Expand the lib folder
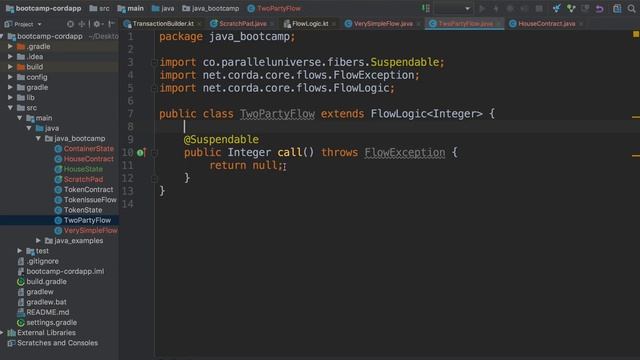Viewport: 640px width, 360px height. (x=10, y=98)
